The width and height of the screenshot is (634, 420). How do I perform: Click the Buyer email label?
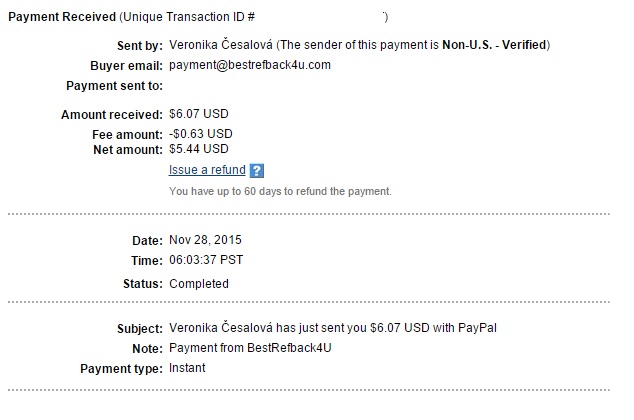[127, 65]
